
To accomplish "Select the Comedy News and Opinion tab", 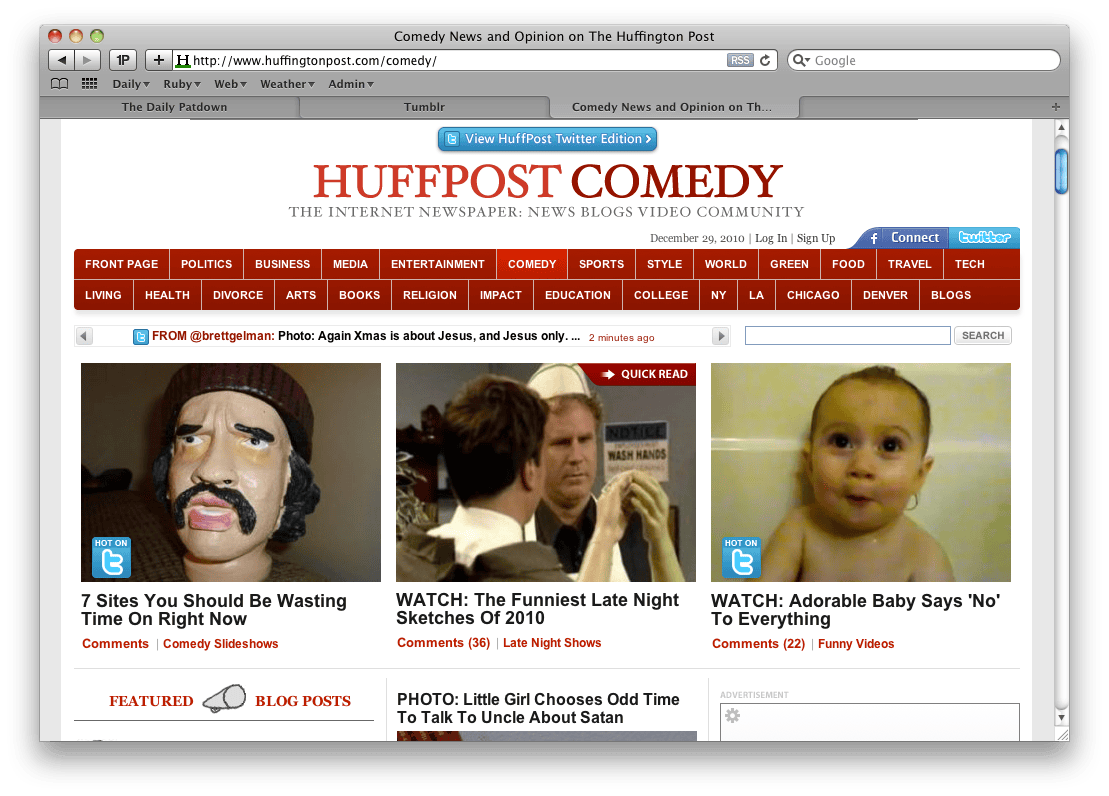I will coord(674,107).
